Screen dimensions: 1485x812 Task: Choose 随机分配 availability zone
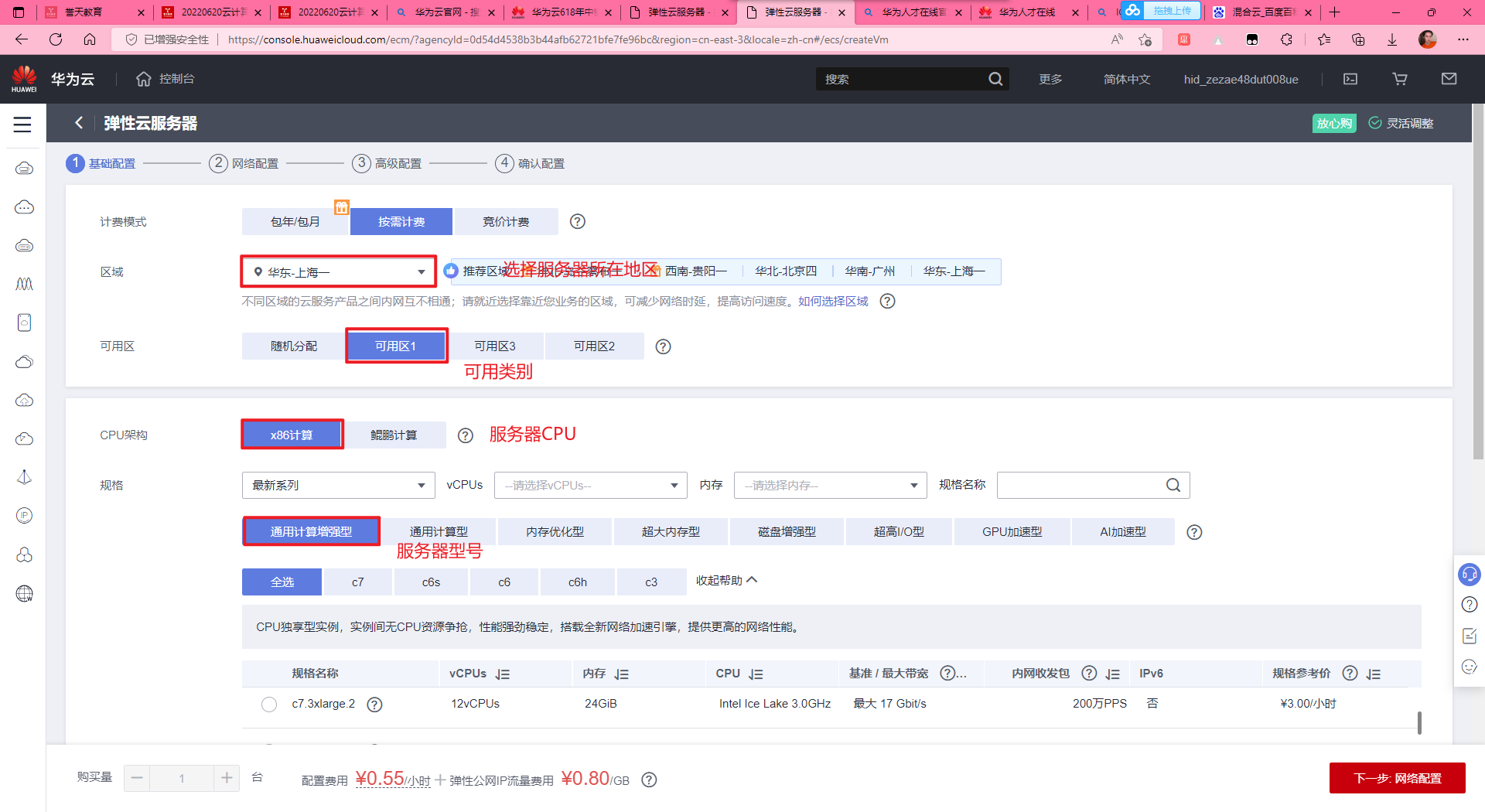click(294, 346)
